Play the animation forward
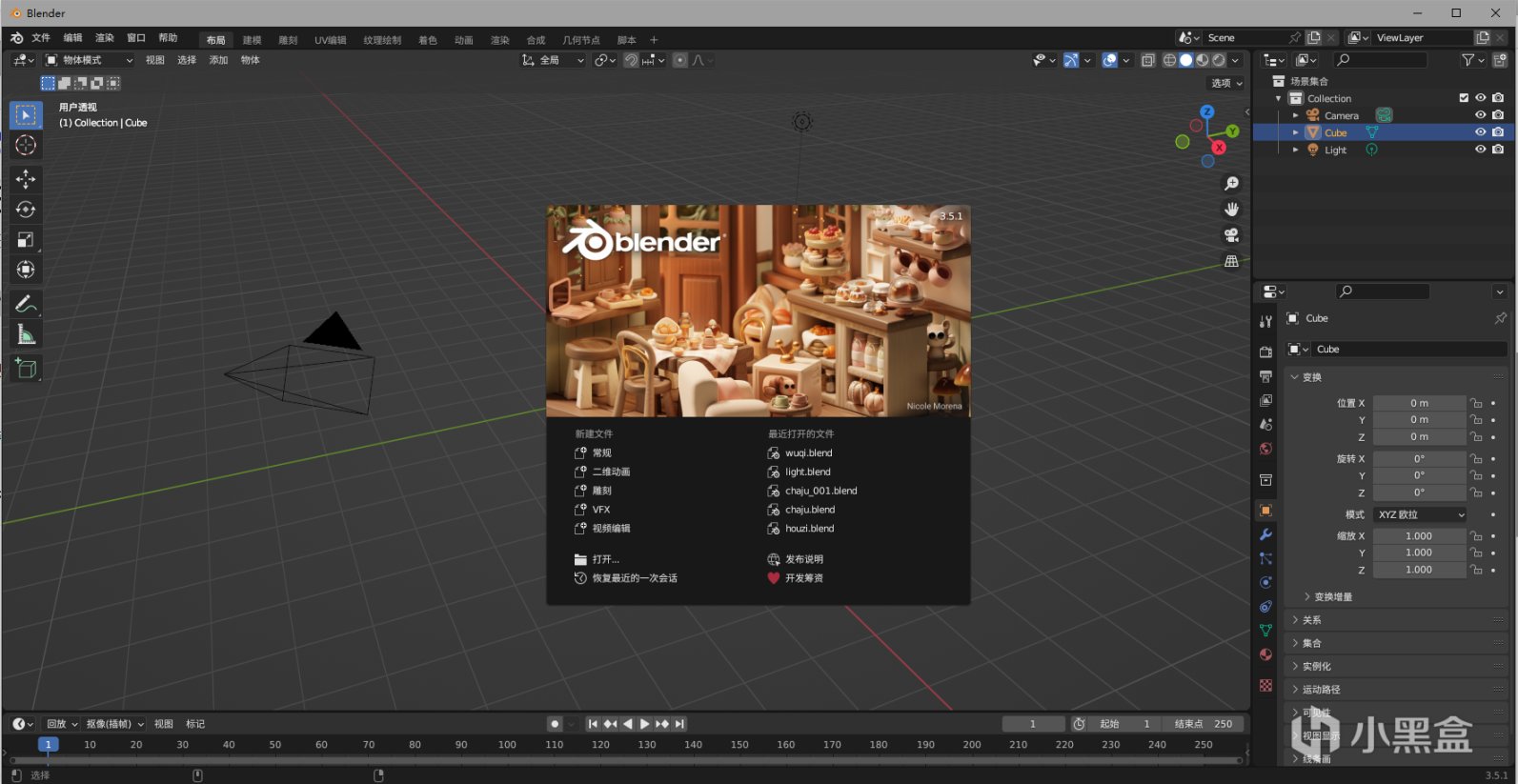 point(644,724)
